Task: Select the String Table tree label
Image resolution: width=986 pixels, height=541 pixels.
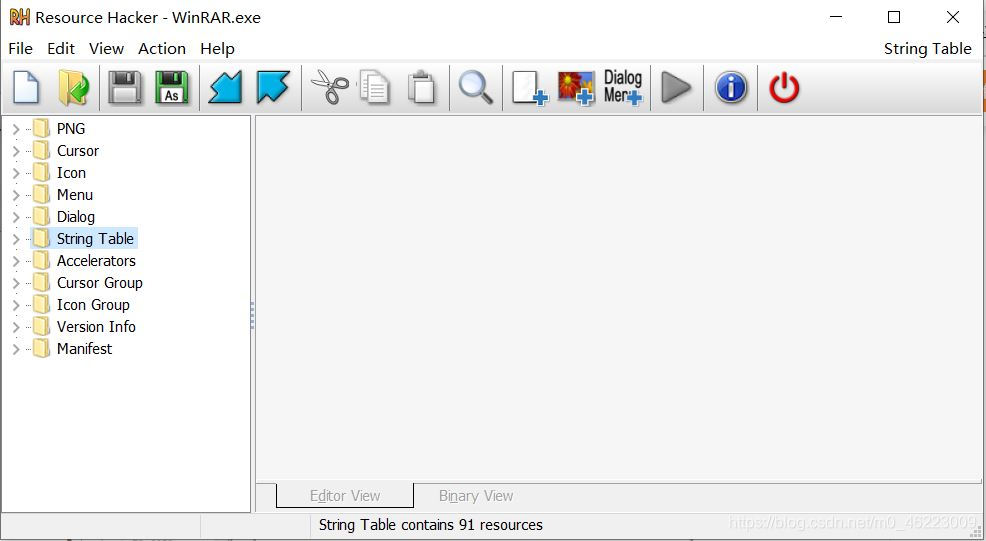Action: 95,238
